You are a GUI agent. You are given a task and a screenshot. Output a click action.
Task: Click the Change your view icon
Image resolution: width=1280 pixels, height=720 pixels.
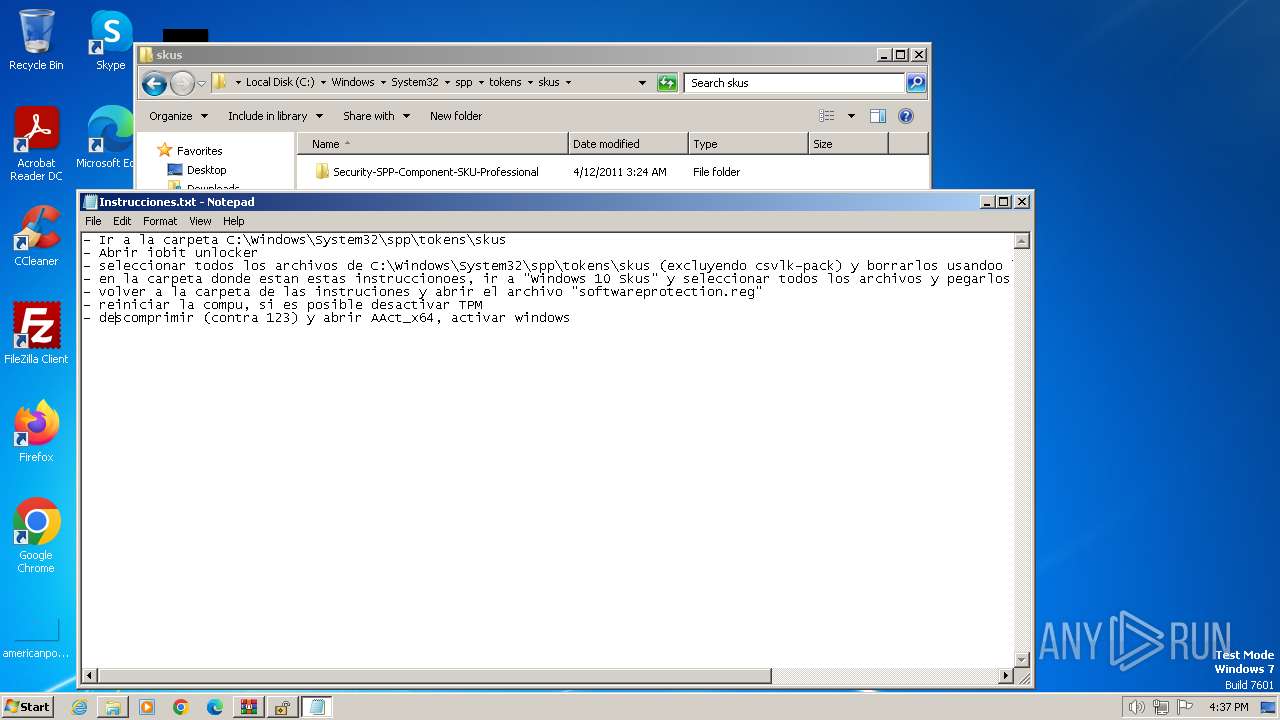pyautogui.click(x=826, y=116)
